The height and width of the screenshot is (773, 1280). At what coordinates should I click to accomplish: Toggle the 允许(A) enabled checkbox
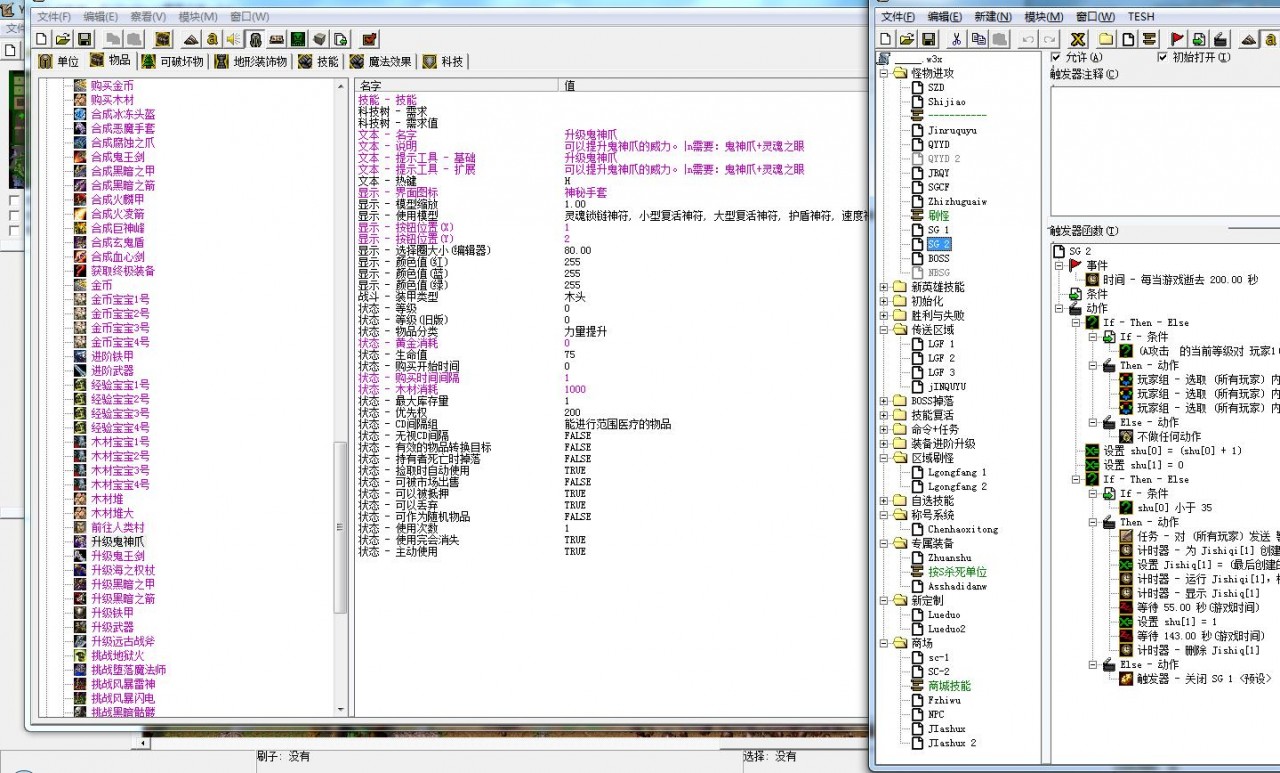click(x=1056, y=58)
